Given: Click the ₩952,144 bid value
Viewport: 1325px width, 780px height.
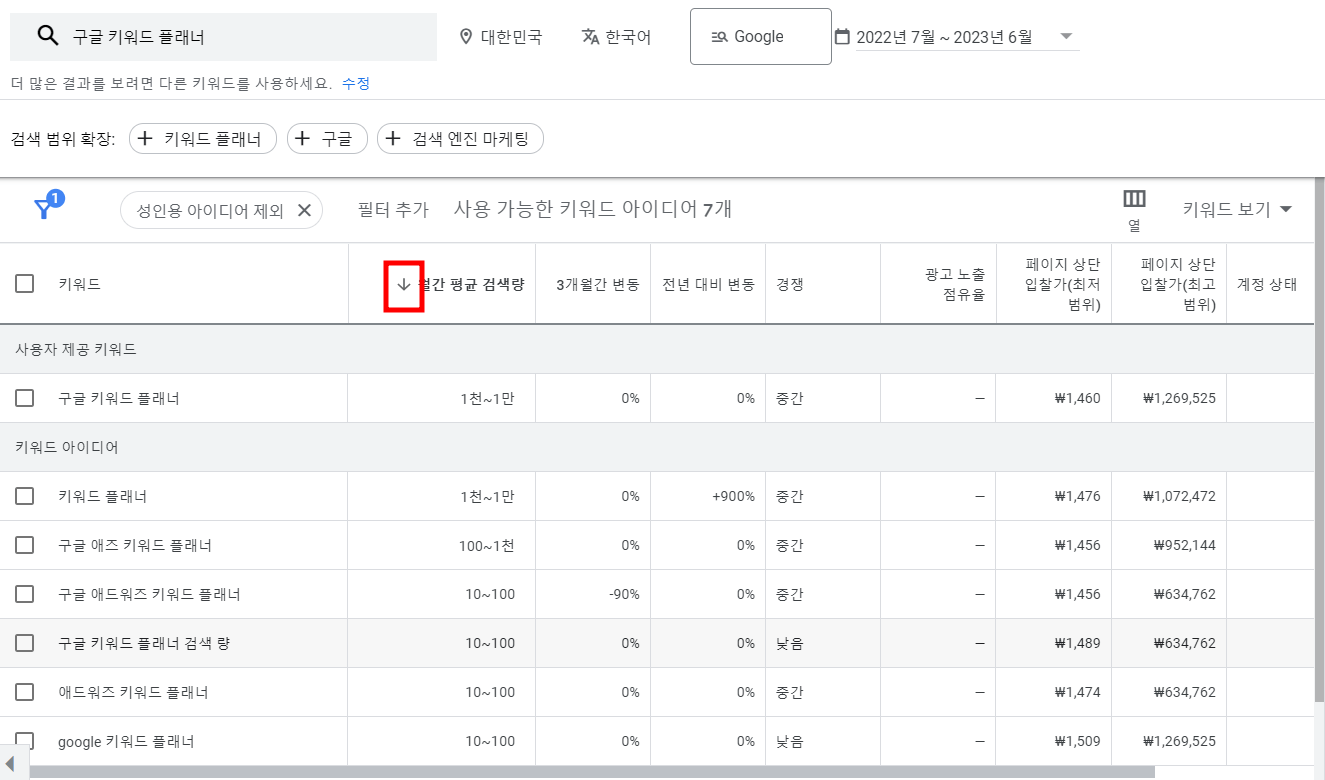Looking at the screenshot, I should [1184, 545].
